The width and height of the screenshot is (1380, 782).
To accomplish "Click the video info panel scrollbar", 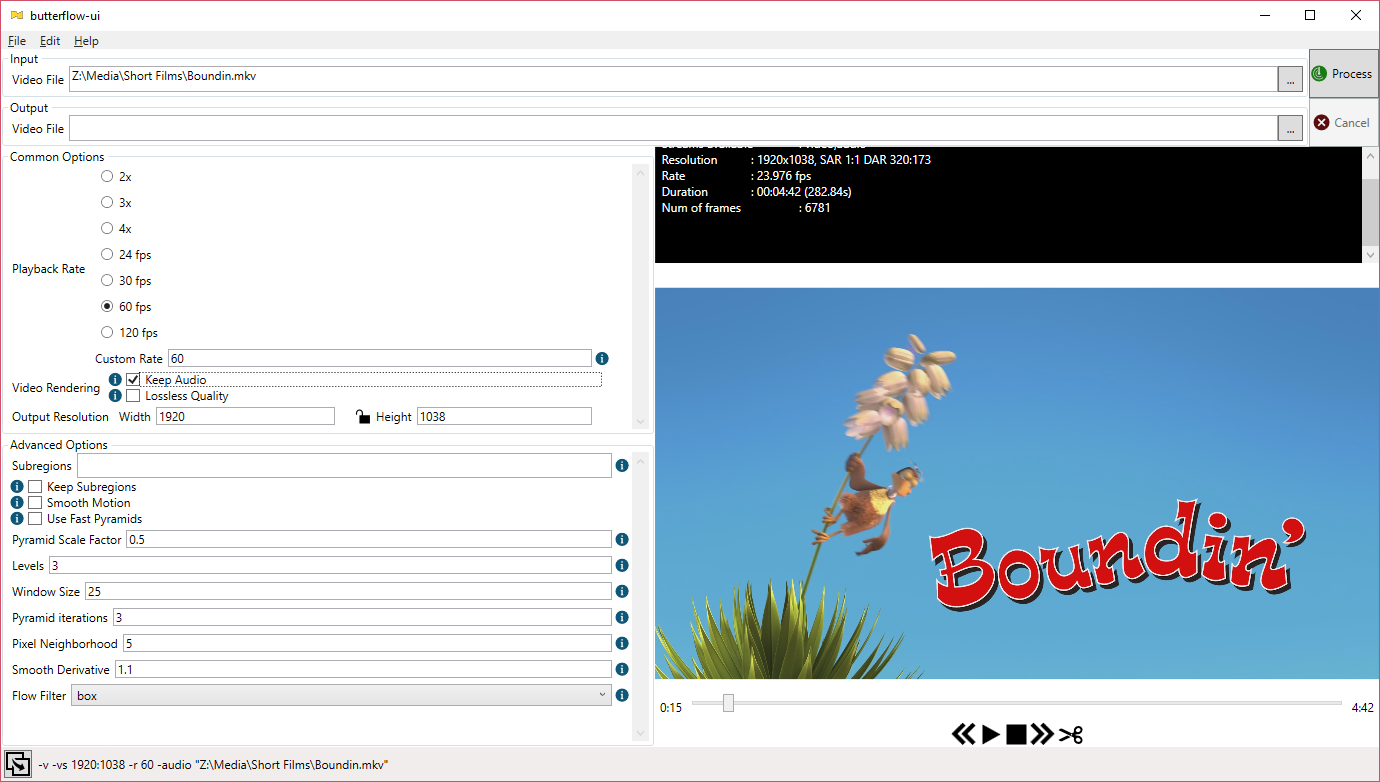I will pyautogui.click(x=1370, y=205).
